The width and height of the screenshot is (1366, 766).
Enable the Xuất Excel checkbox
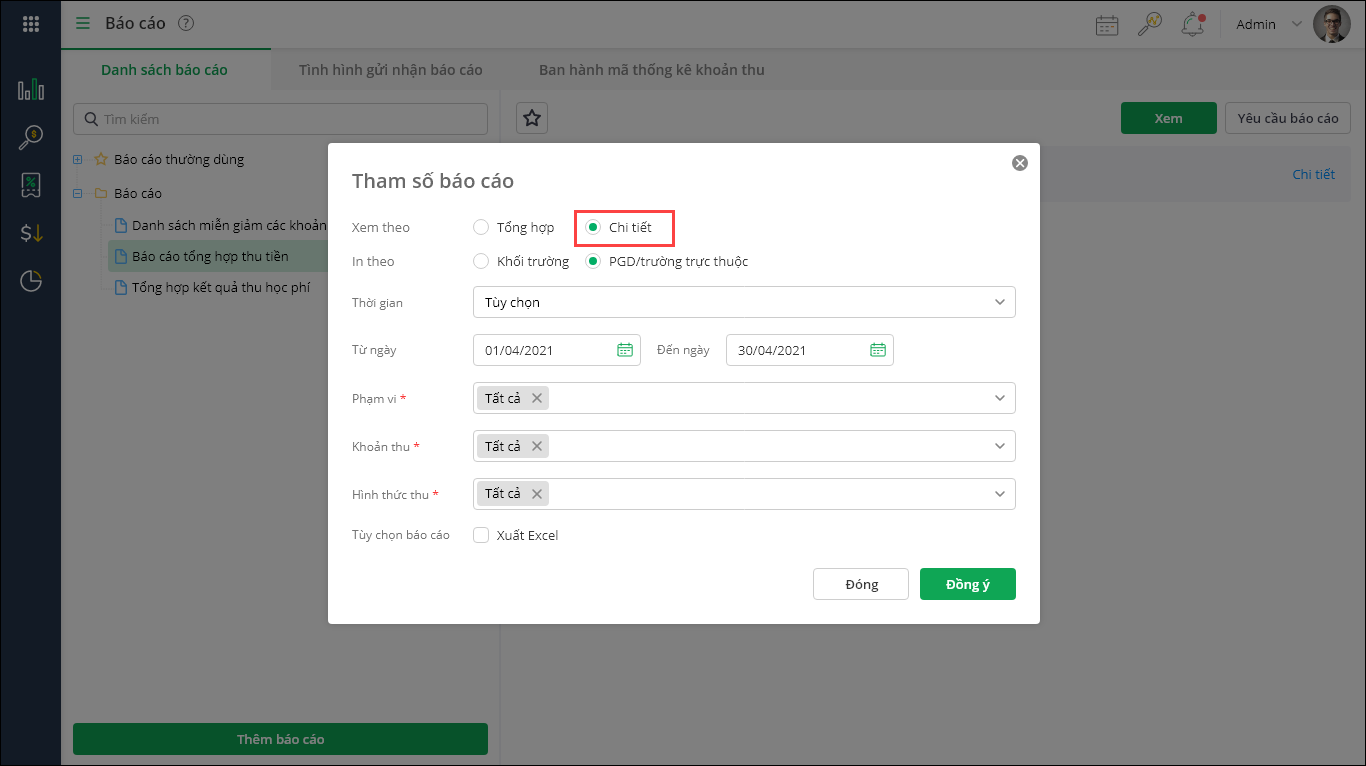(x=481, y=535)
